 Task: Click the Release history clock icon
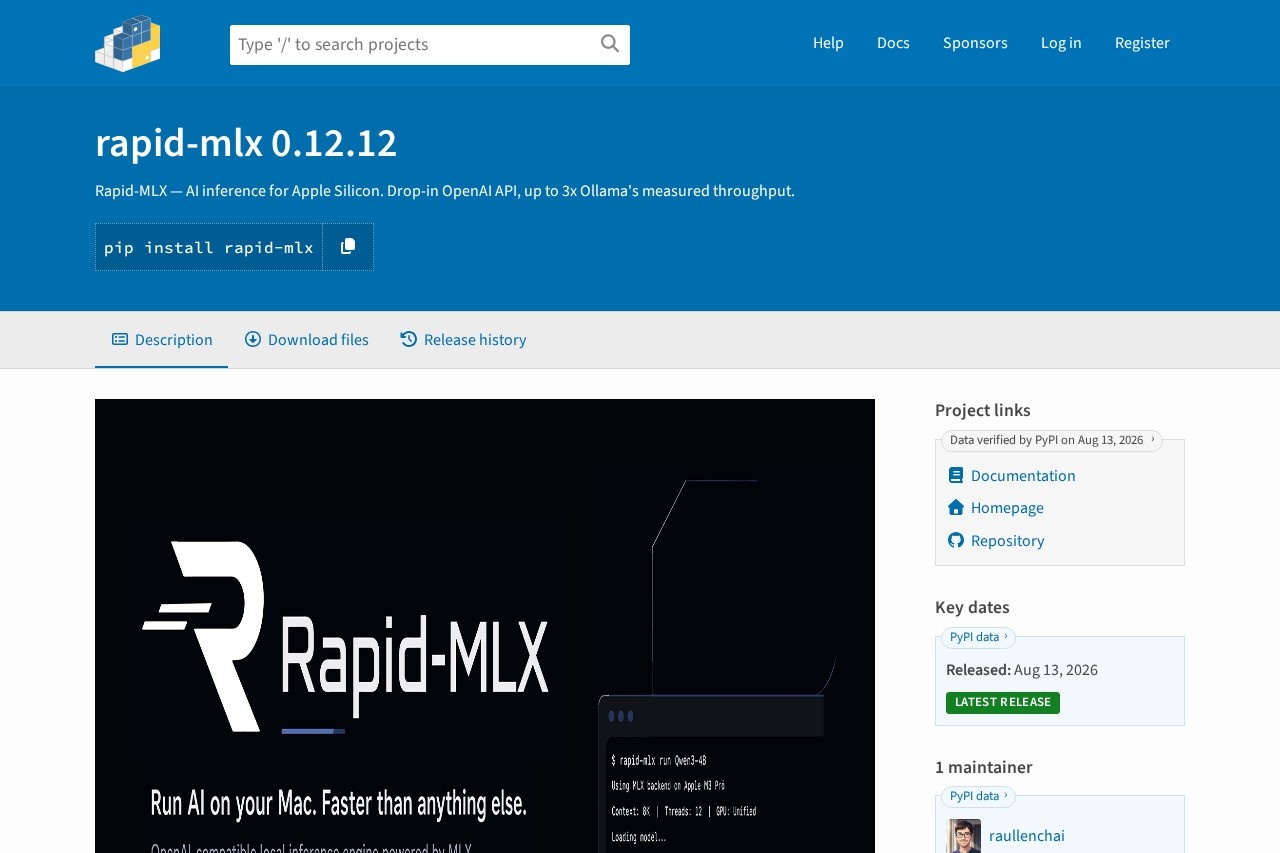[x=409, y=339]
